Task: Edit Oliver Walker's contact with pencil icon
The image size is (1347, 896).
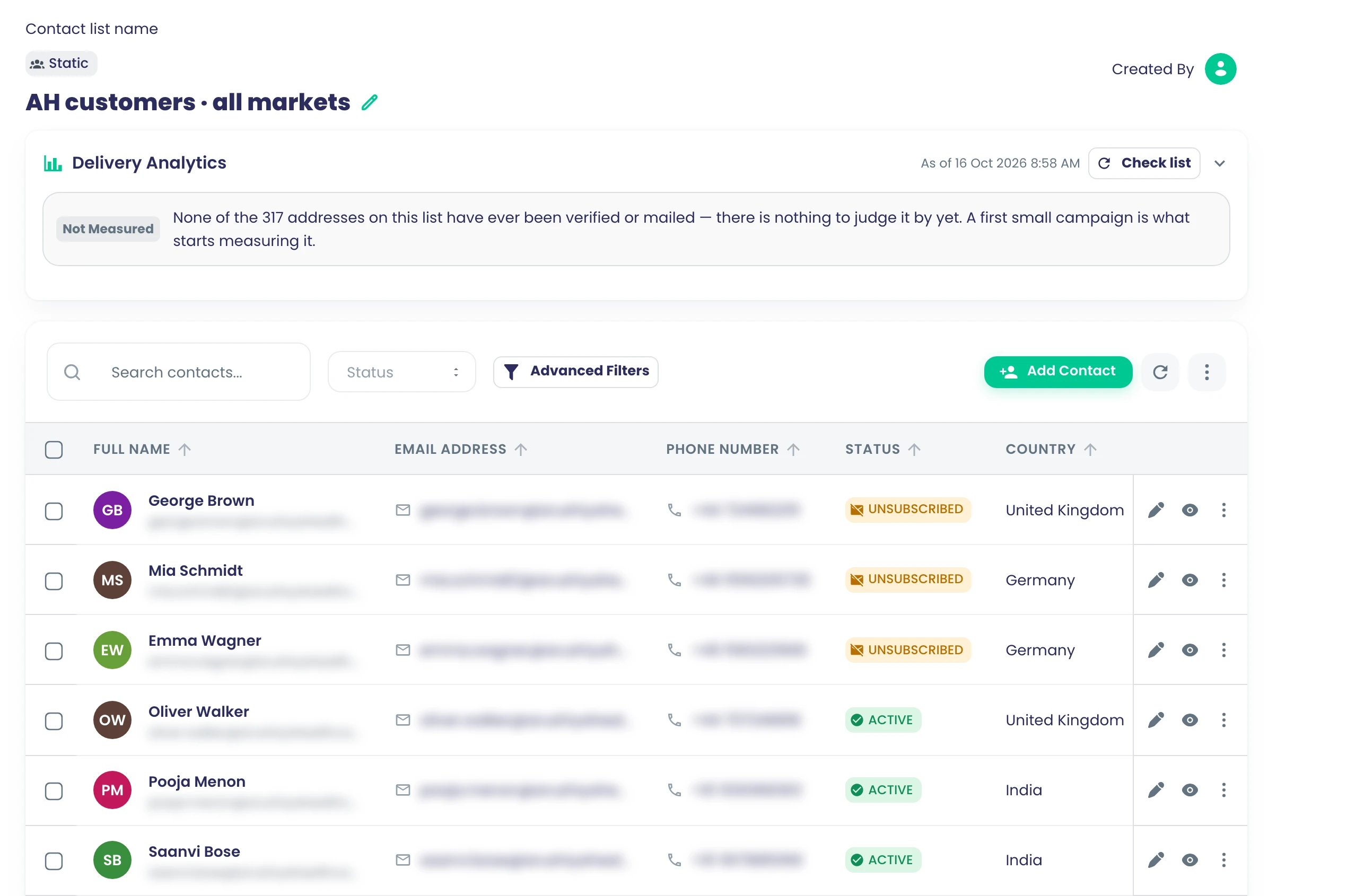Action: (1156, 720)
